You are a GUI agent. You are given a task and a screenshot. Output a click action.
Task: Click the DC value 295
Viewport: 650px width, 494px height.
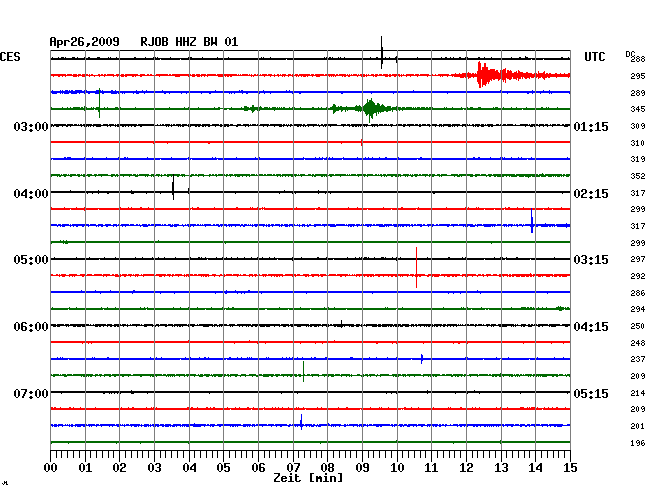638,76
